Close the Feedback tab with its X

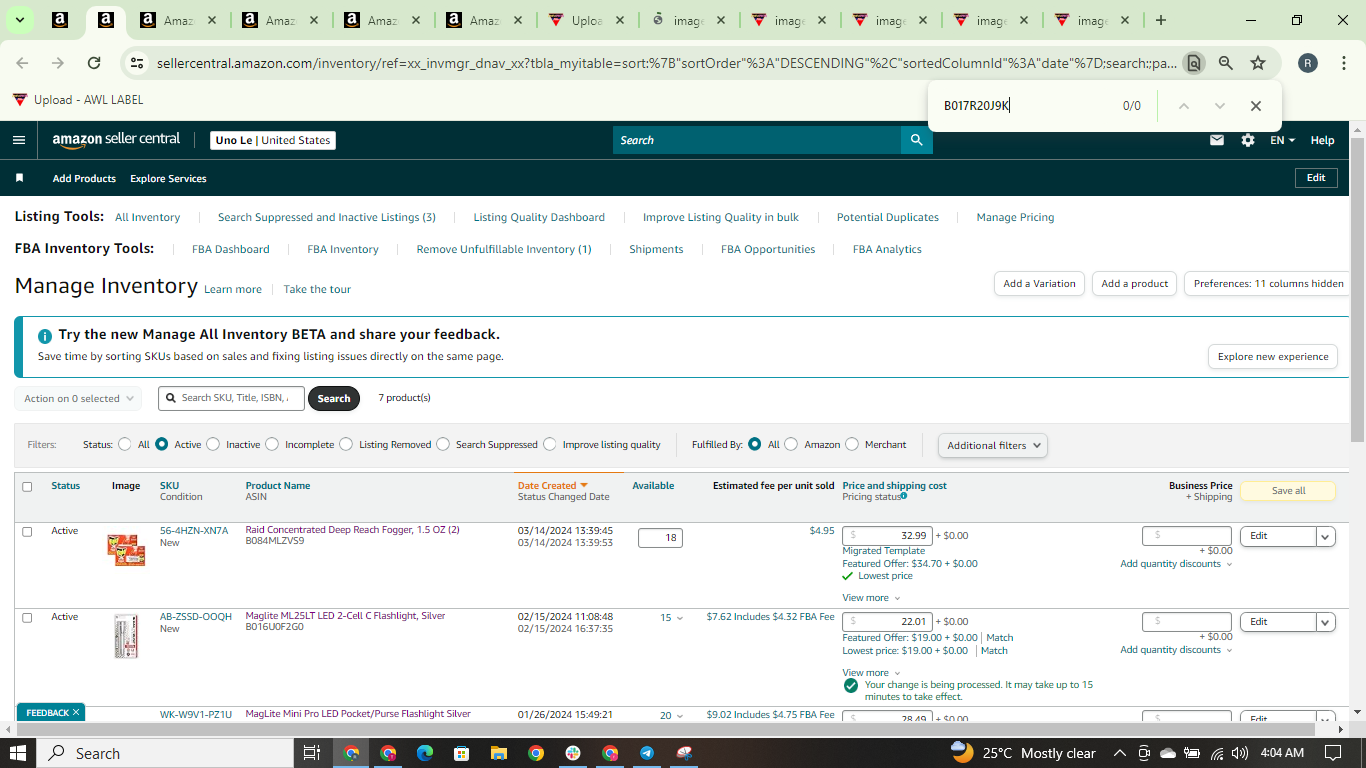(x=76, y=712)
